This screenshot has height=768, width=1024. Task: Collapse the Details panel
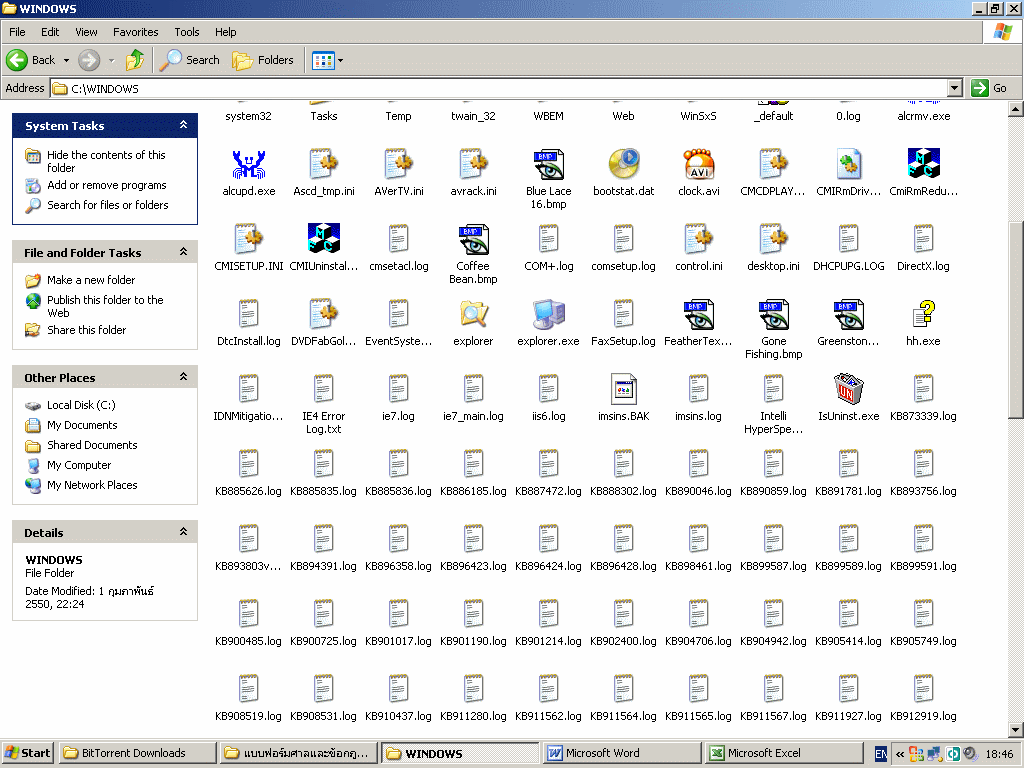coord(184,532)
